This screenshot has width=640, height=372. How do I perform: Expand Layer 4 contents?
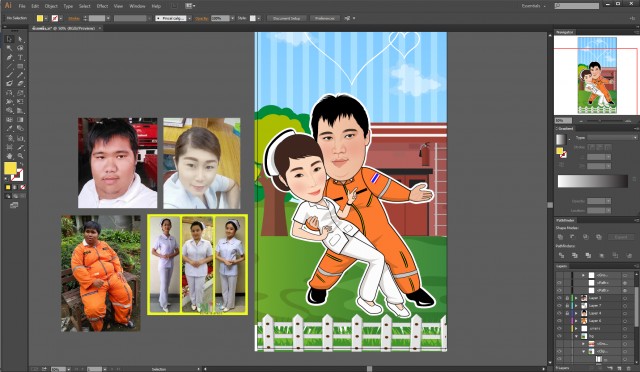576,313
